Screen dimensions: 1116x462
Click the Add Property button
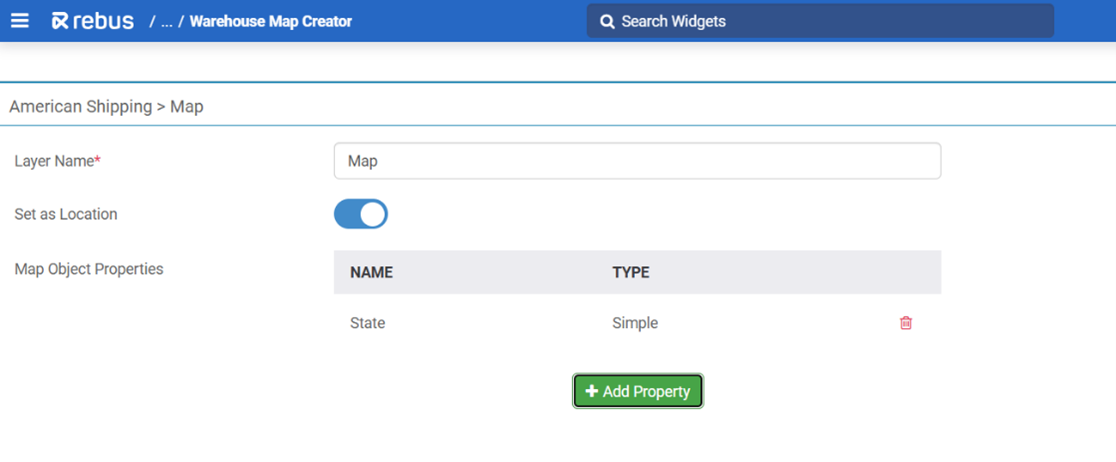(x=638, y=391)
